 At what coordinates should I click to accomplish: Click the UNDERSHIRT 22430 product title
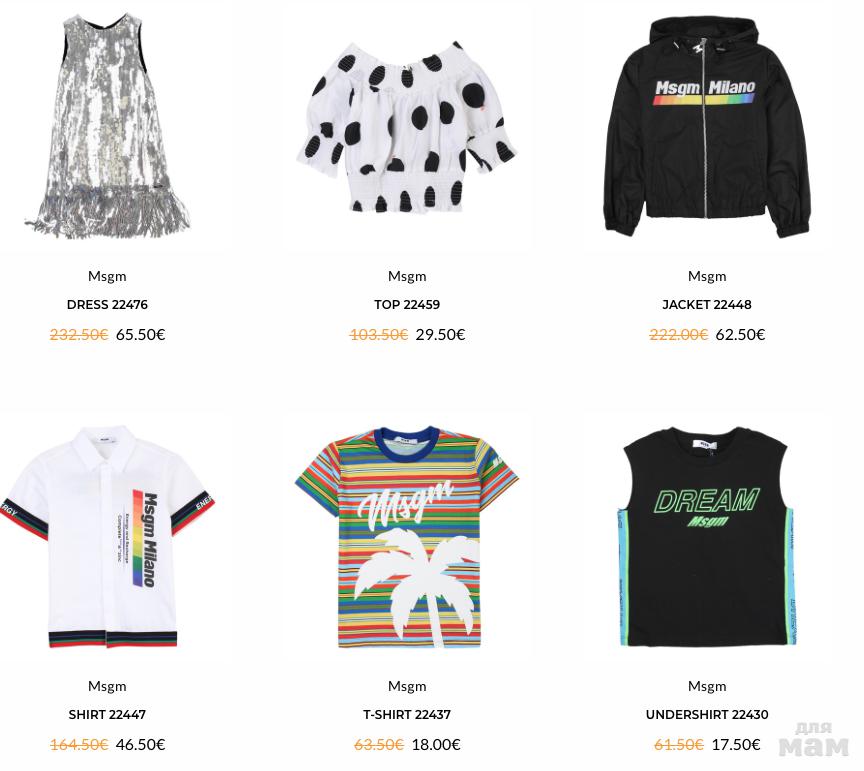[707, 715]
